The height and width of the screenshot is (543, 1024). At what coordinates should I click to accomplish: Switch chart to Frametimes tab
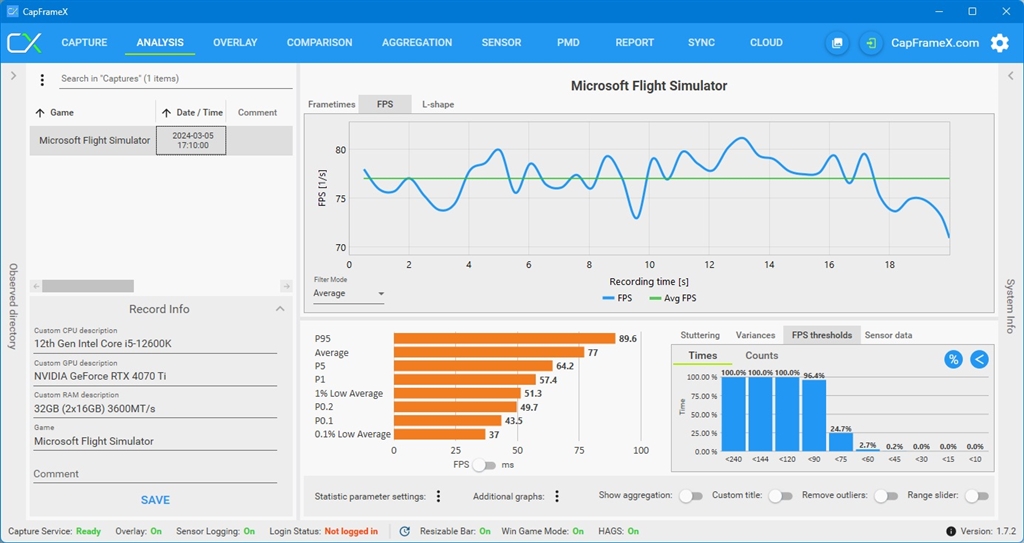(x=332, y=105)
